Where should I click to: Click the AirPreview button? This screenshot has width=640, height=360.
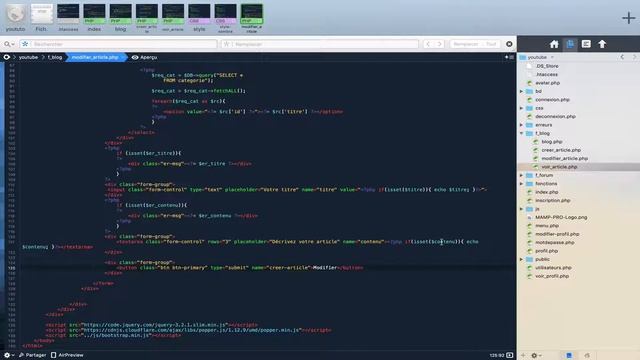tap(67, 355)
